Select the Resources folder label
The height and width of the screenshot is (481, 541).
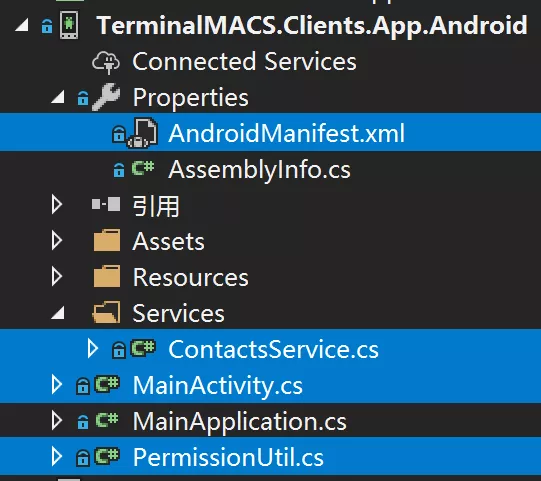click(190, 277)
